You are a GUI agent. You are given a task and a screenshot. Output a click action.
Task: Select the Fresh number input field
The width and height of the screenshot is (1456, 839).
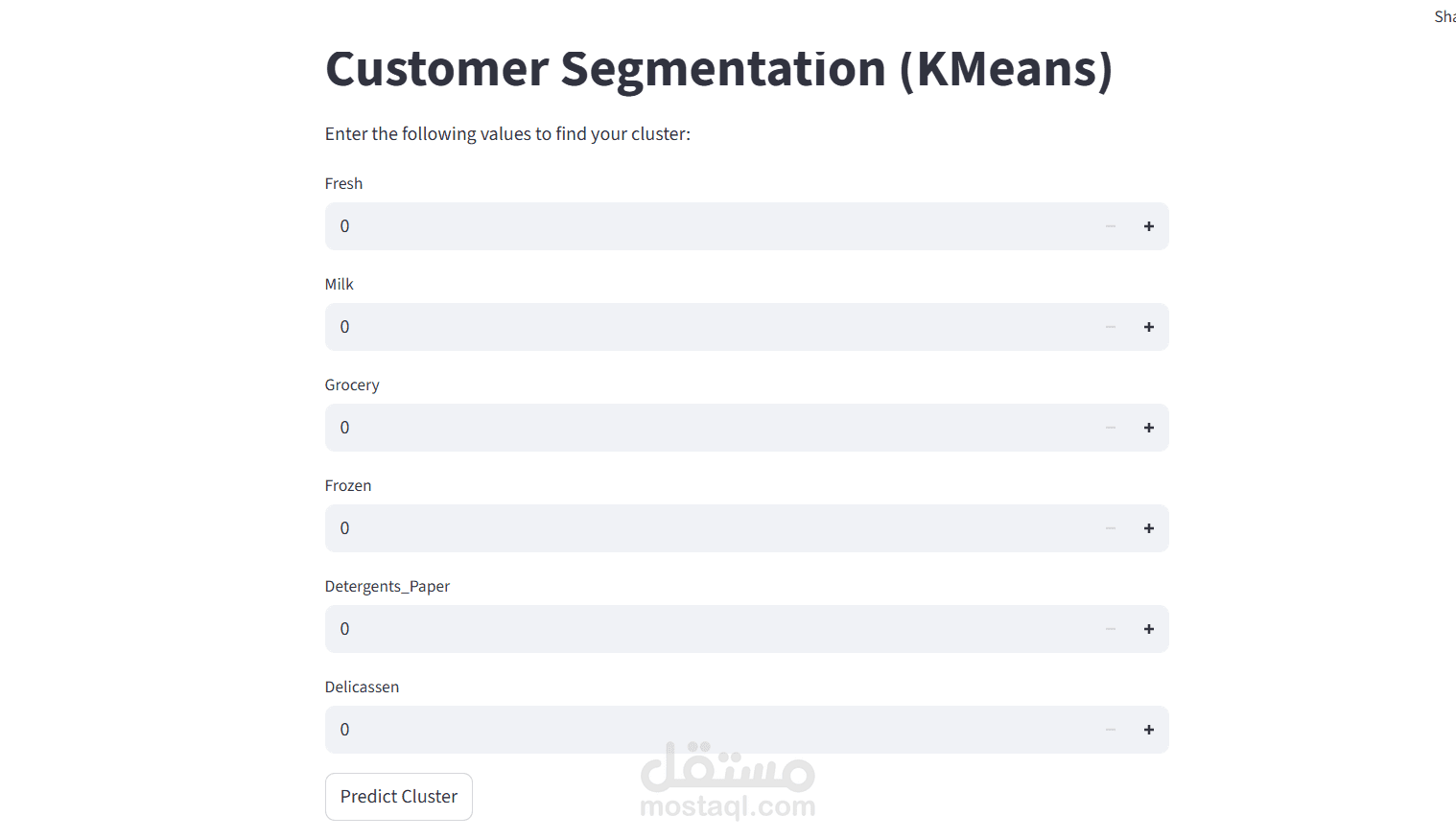(671, 225)
